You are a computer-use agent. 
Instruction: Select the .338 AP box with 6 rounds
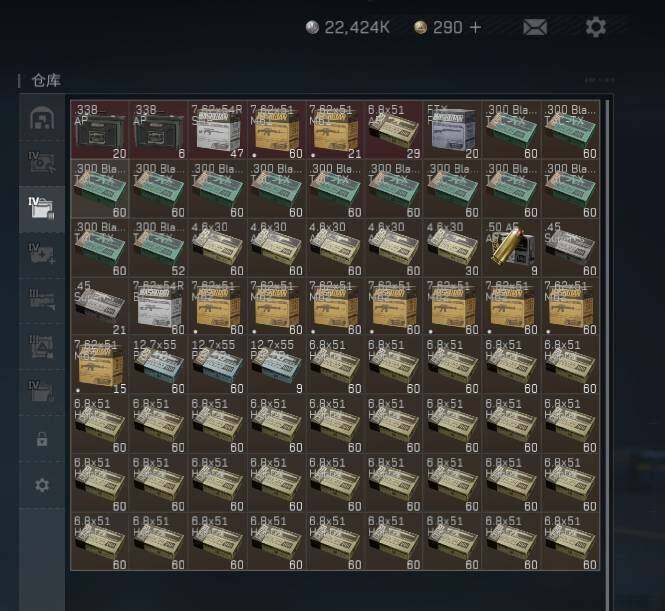click(158, 130)
